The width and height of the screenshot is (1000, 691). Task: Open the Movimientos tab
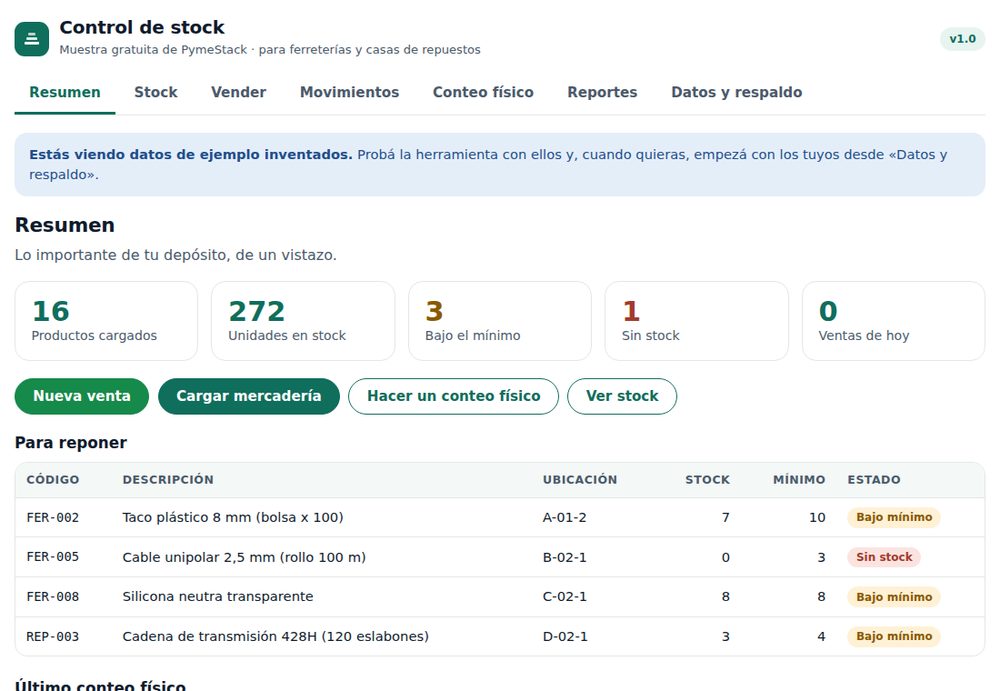[349, 93]
